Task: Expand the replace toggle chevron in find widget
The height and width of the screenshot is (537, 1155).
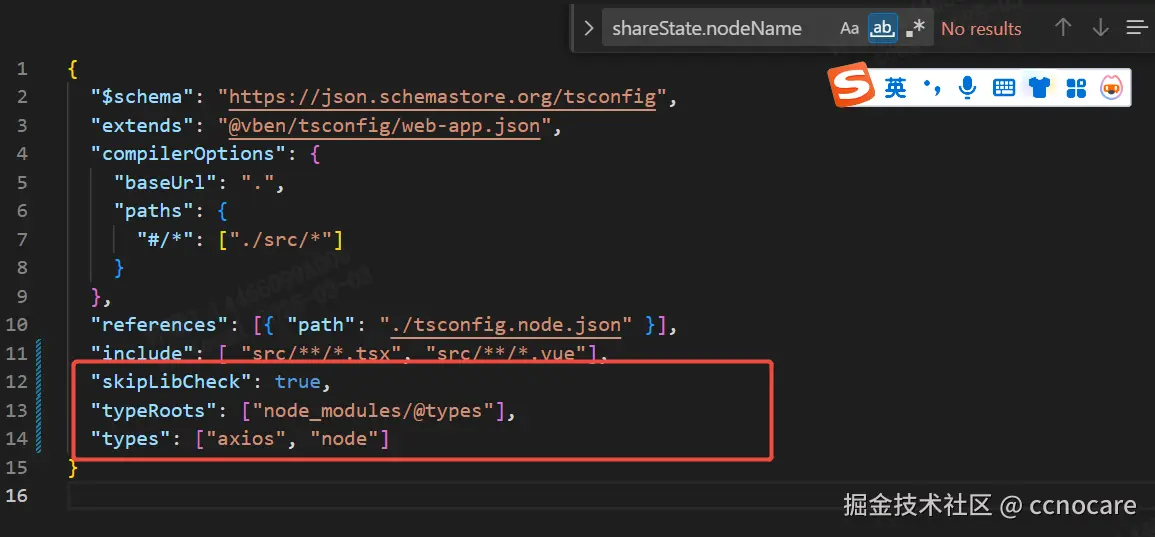Action: [x=588, y=29]
